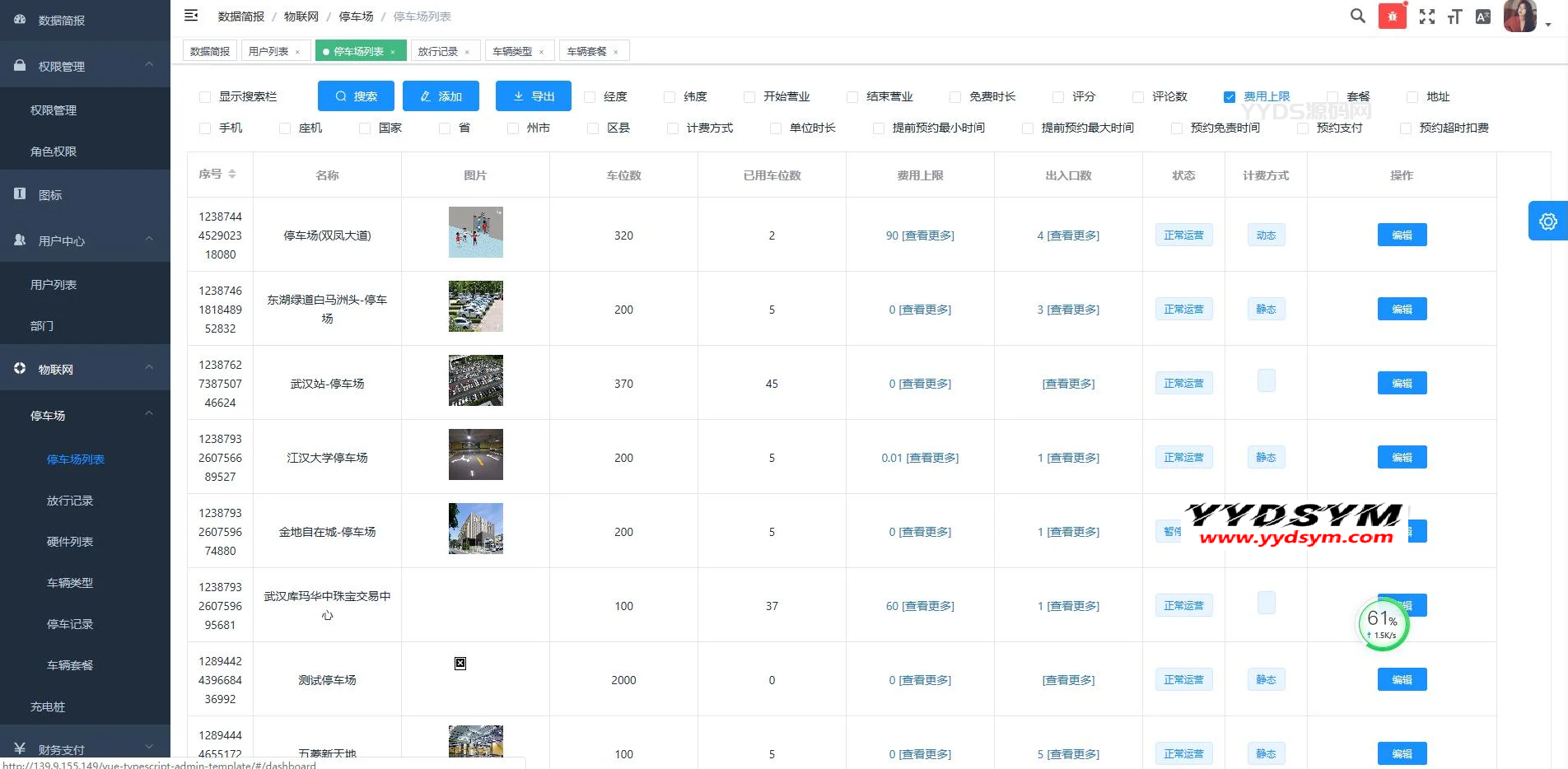Viewport: 1568px width, 769px height.
Task: Close the 放行记录 tab
Action: click(467, 52)
